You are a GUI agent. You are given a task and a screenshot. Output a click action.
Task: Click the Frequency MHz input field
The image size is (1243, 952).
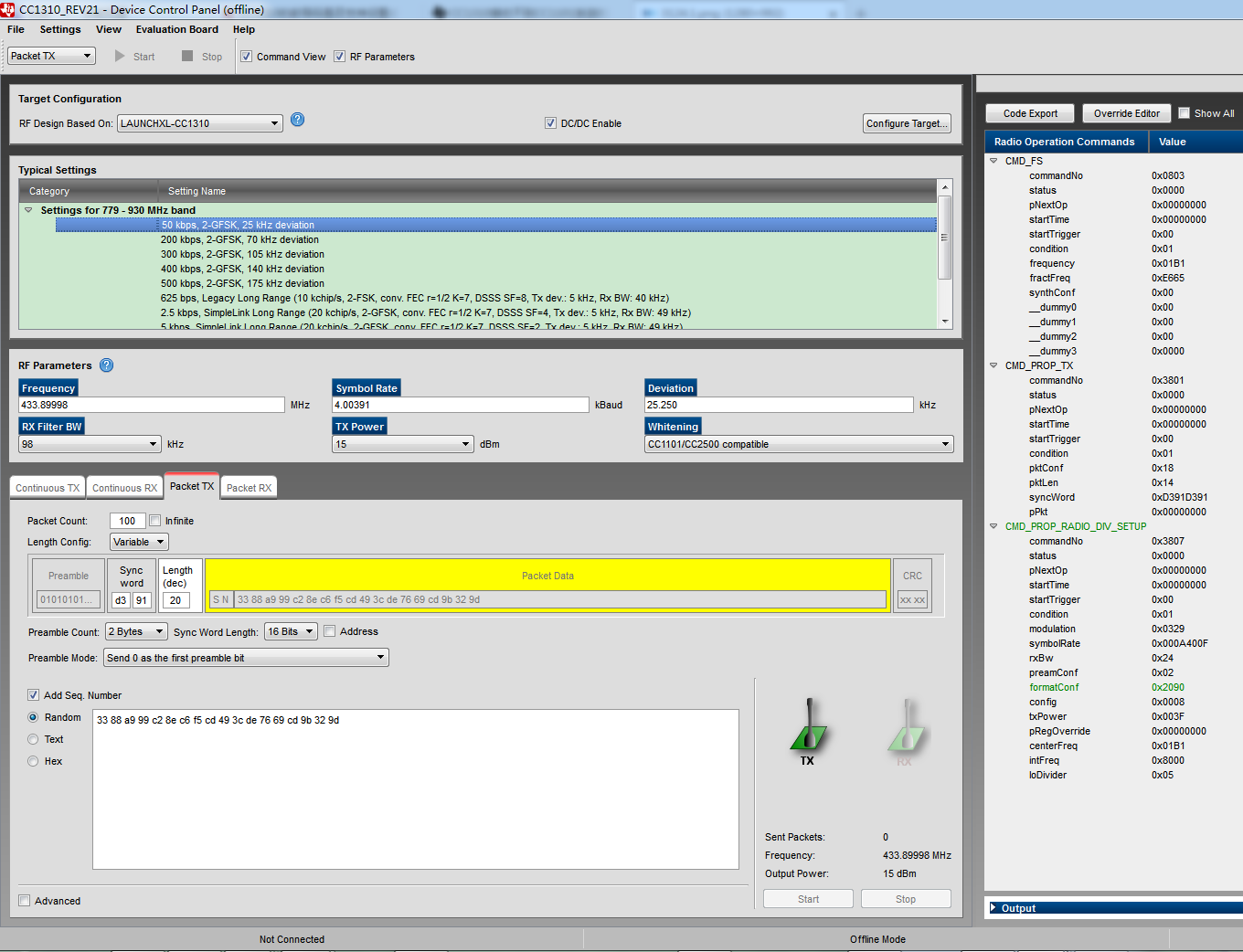click(152, 405)
